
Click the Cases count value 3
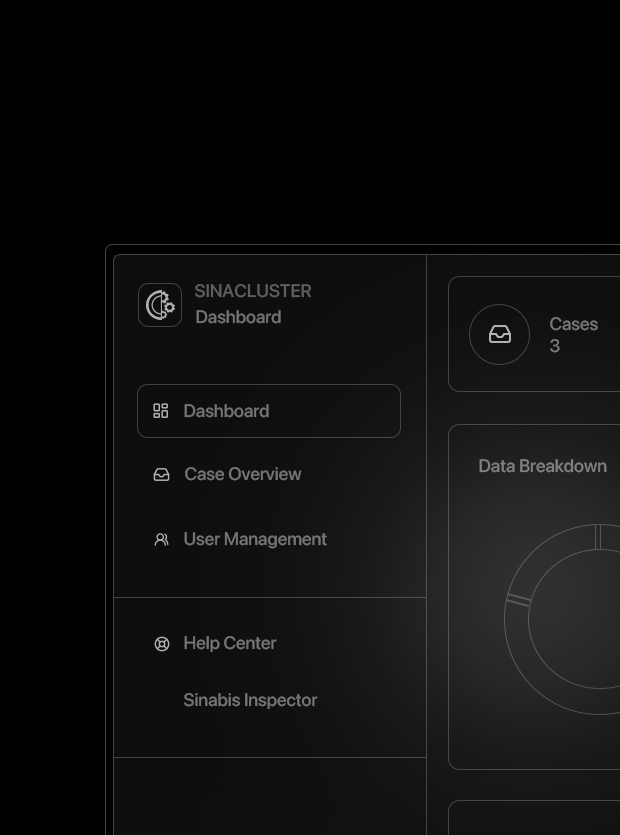[554, 346]
